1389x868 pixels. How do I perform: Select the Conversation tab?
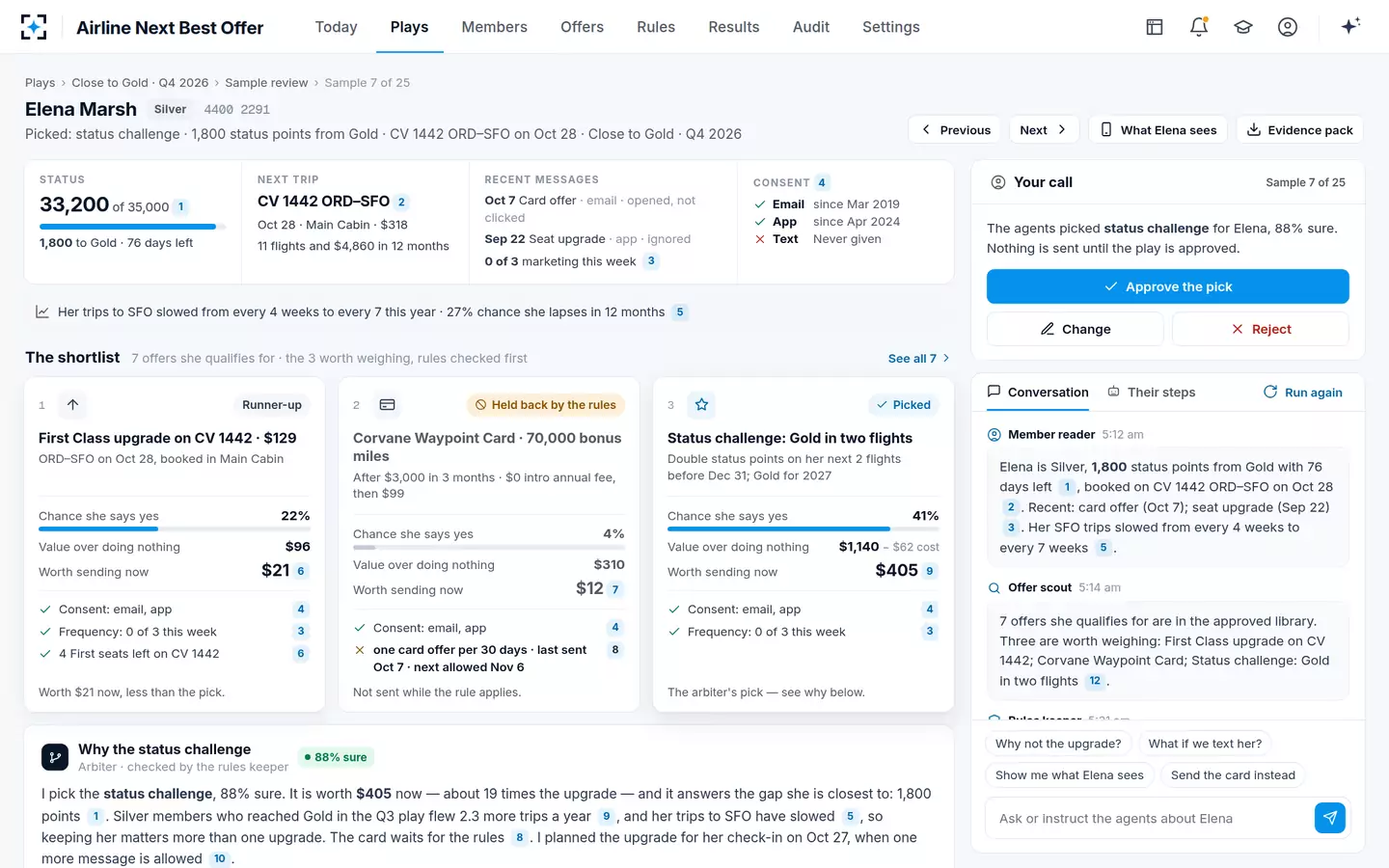tap(1038, 392)
